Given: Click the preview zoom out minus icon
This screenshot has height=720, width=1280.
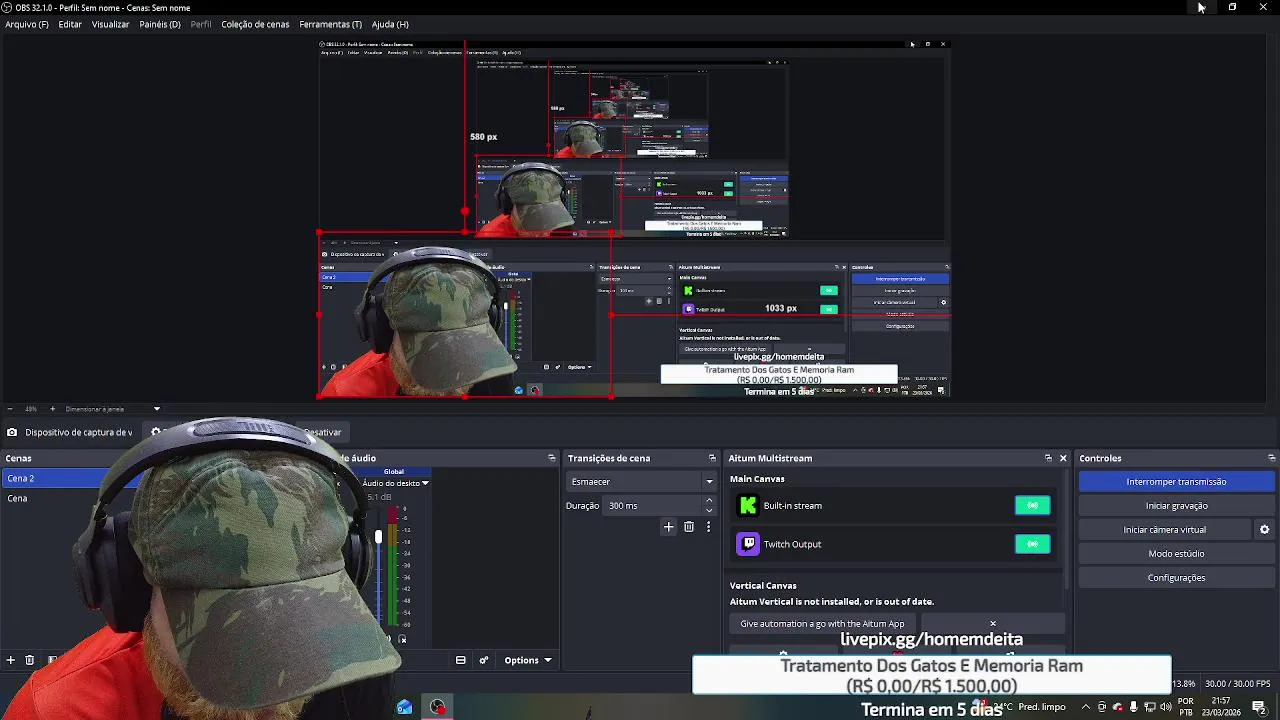Looking at the screenshot, I should tap(9, 409).
